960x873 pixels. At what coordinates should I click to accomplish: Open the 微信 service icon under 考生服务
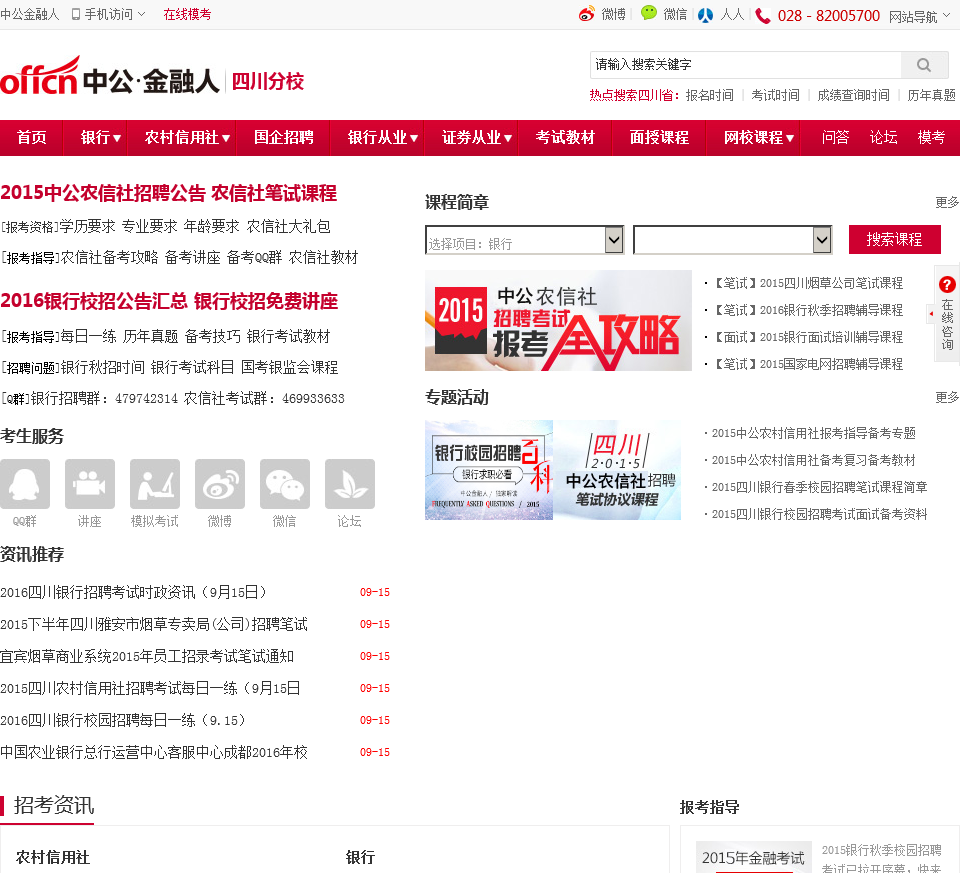point(285,484)
